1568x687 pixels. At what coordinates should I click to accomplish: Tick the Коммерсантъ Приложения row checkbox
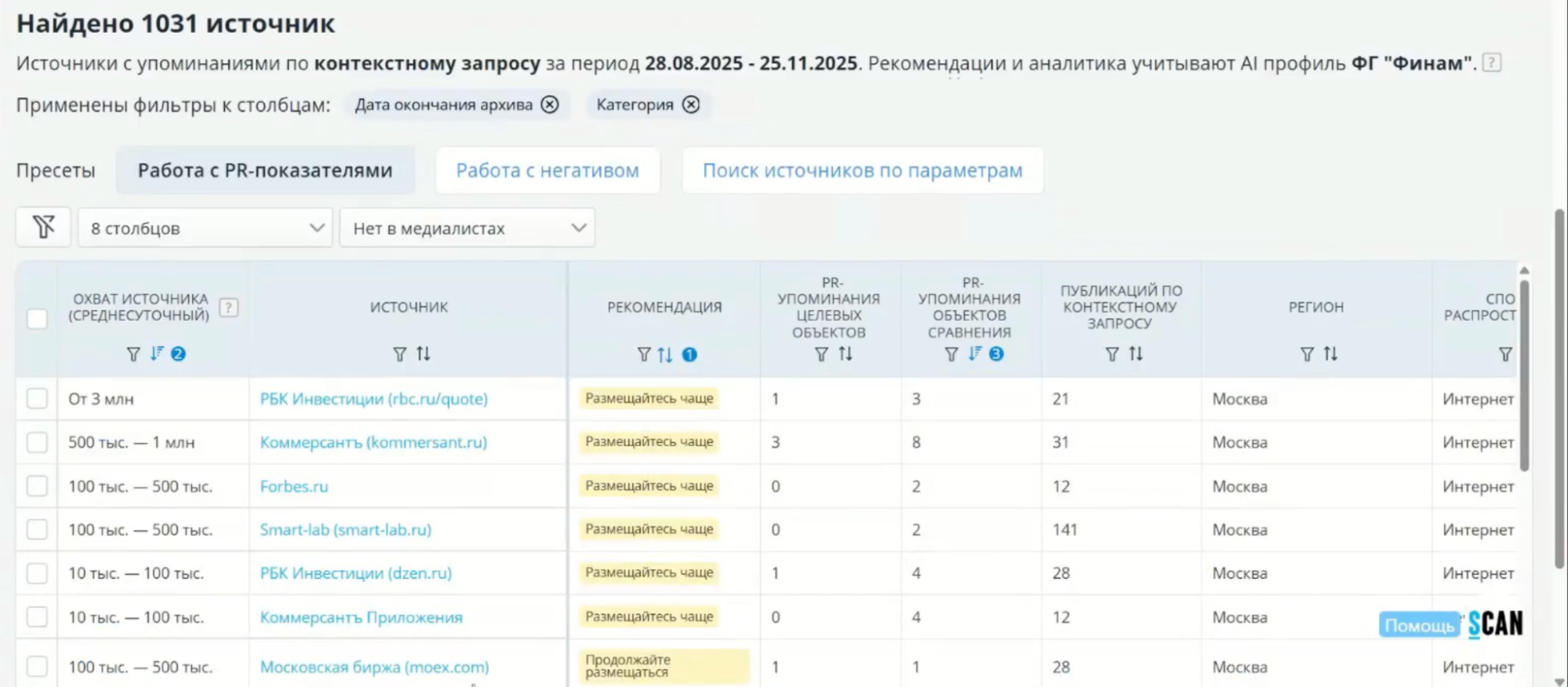[37, 617]
